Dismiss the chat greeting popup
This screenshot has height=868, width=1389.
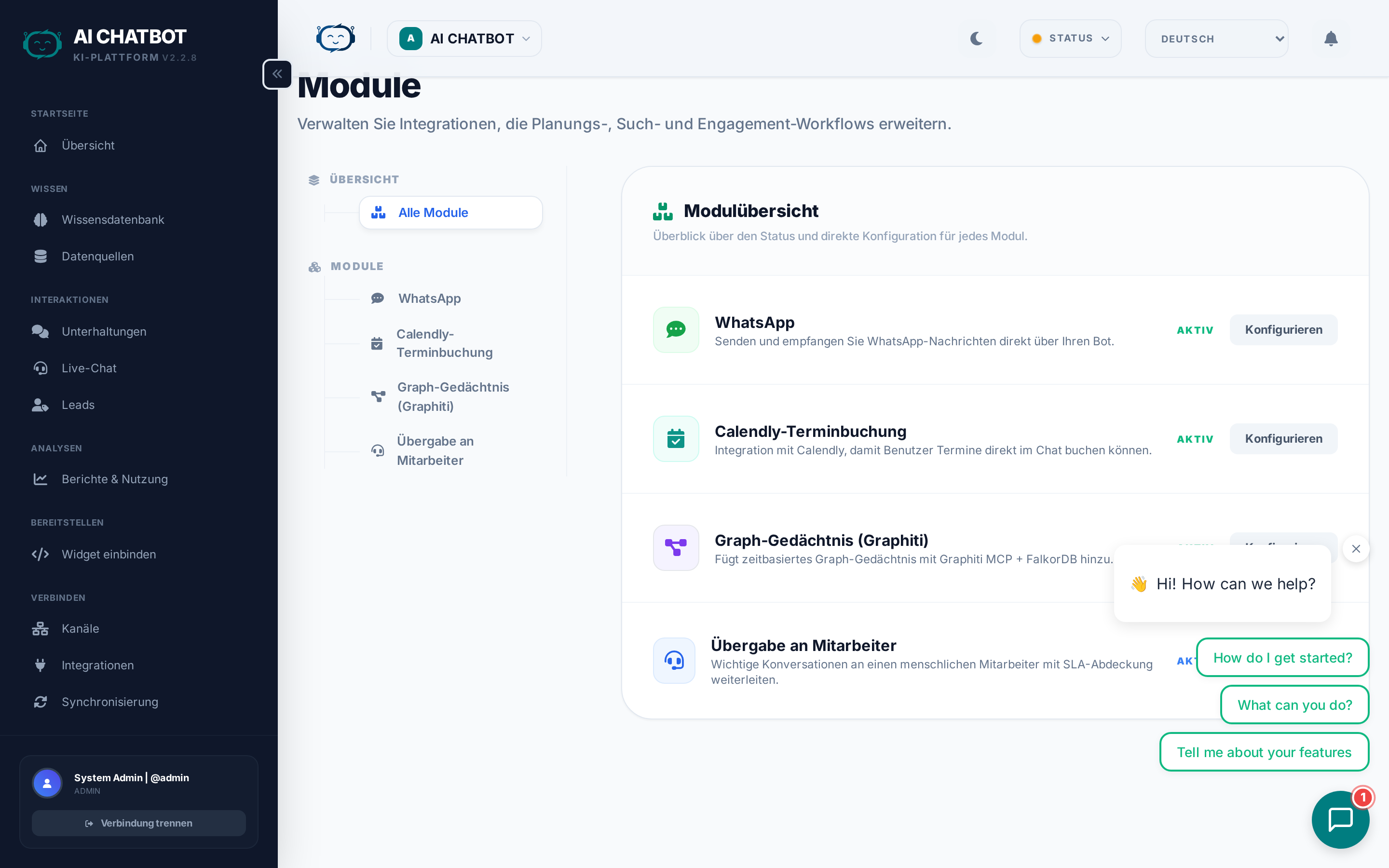point(1356,549)
